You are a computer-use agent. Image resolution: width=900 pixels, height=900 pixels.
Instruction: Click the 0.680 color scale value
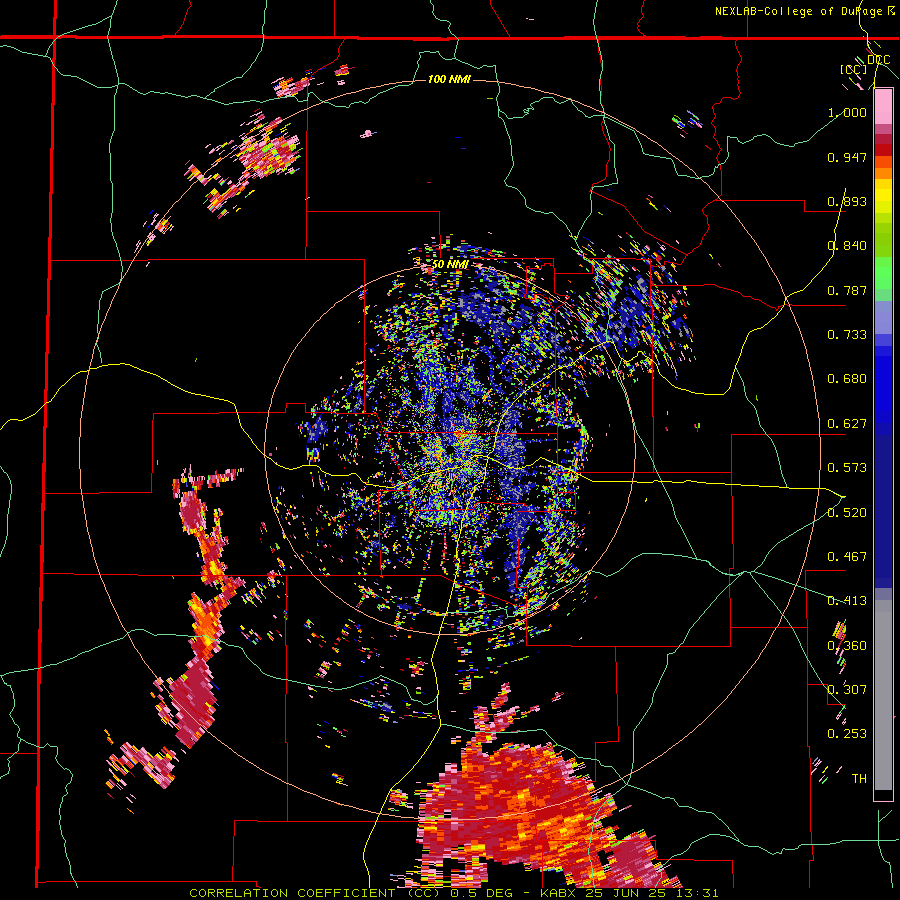pos(847,379)
